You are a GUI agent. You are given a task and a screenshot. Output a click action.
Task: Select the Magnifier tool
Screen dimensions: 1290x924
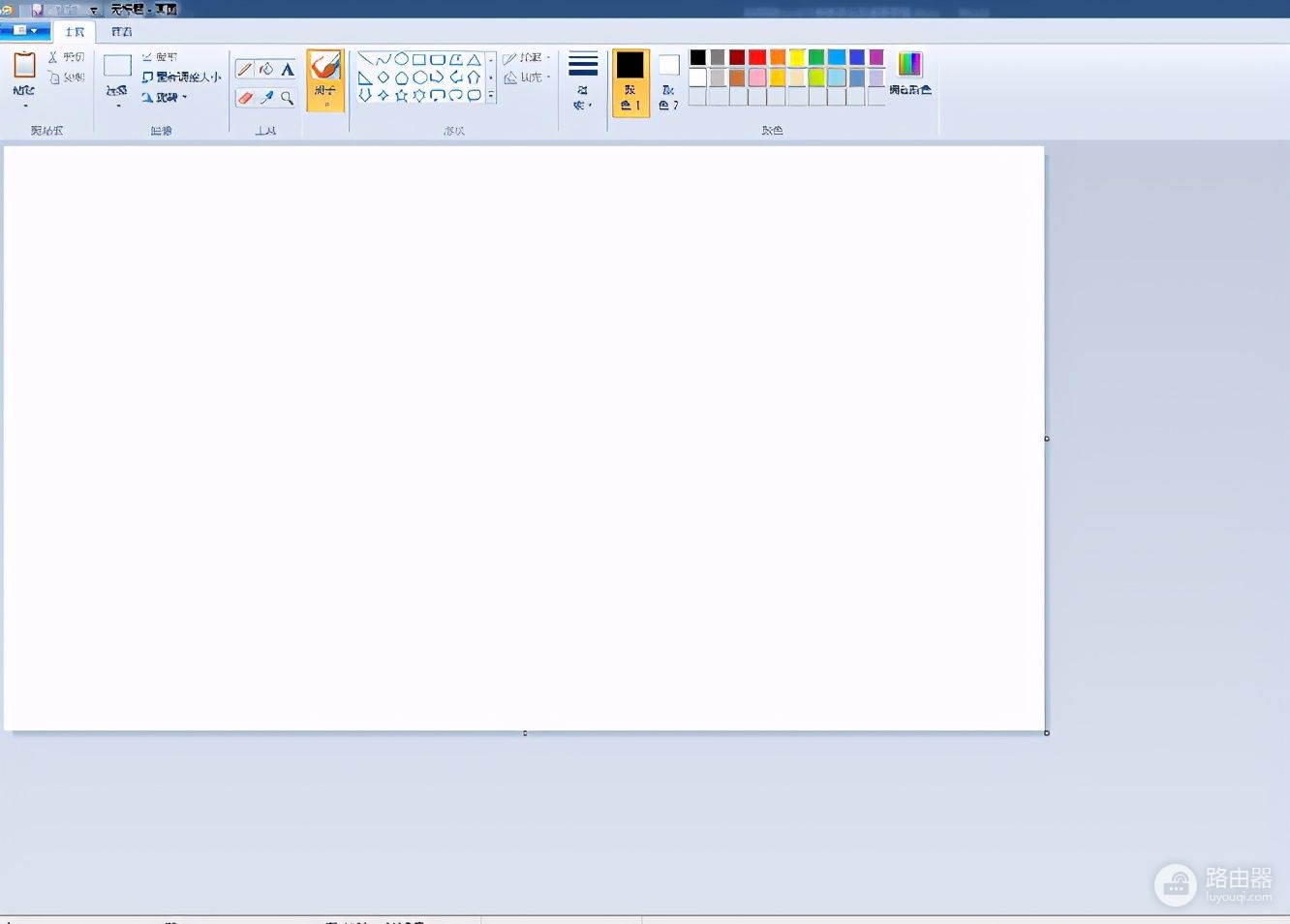coord(288,98)
